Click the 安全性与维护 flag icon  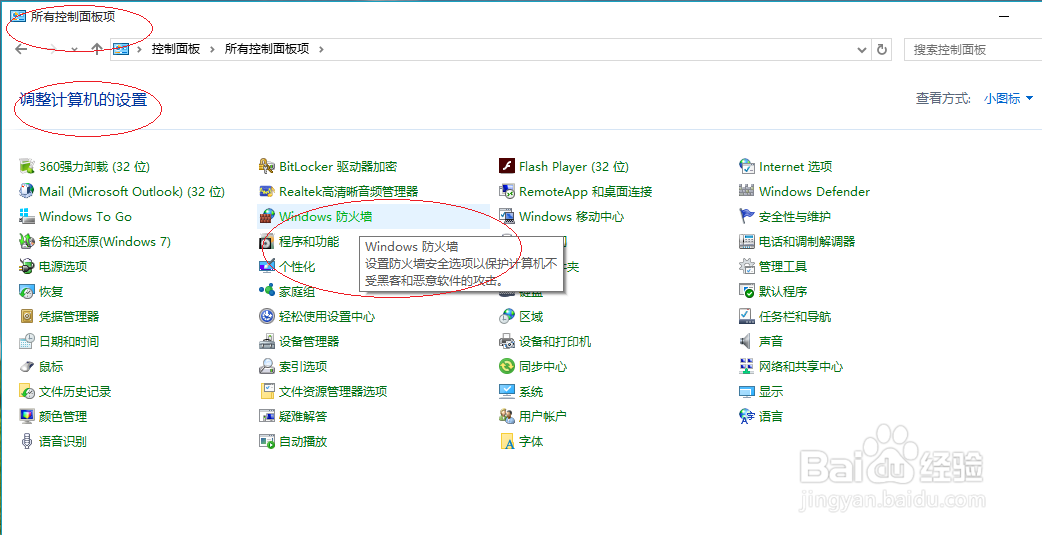747,216
